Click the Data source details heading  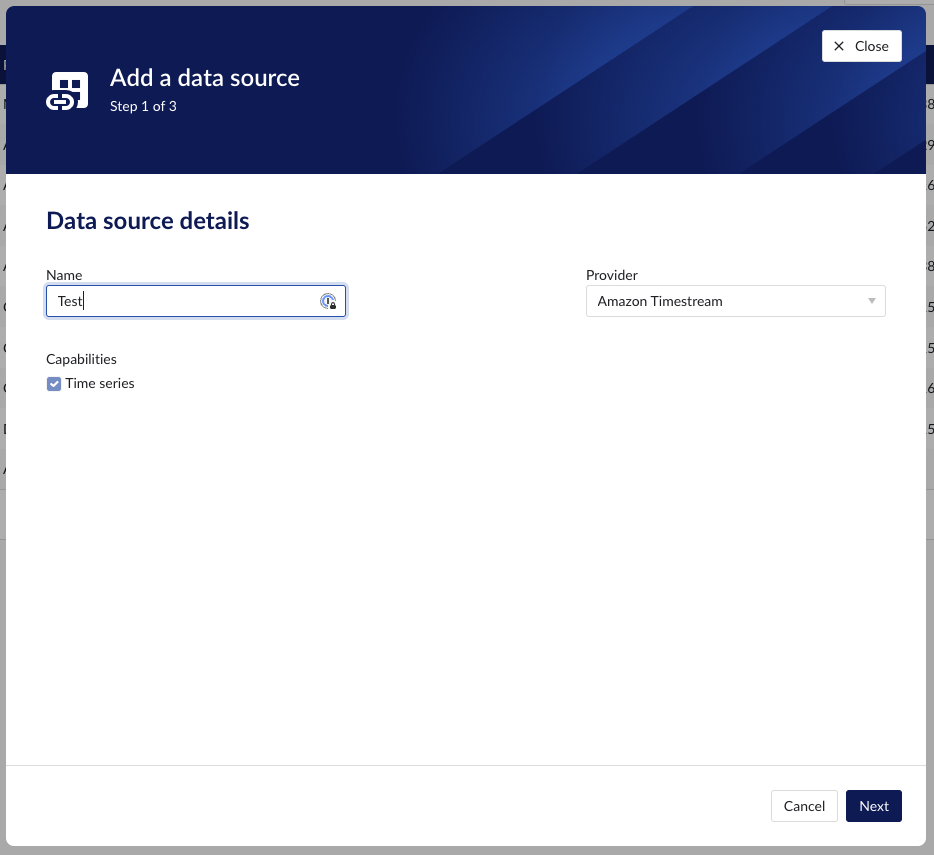tap(148, 221)
